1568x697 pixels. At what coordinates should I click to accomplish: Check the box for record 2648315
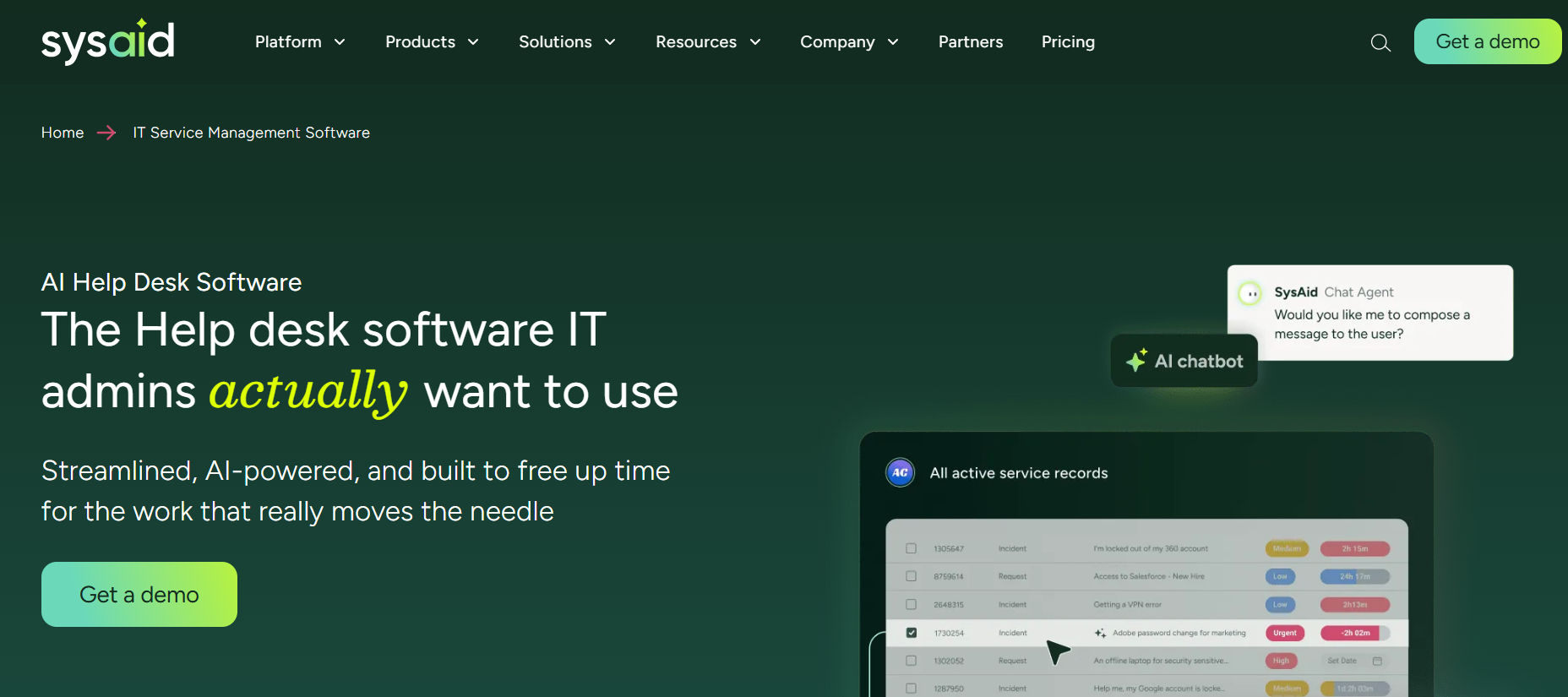pos(911,604)
